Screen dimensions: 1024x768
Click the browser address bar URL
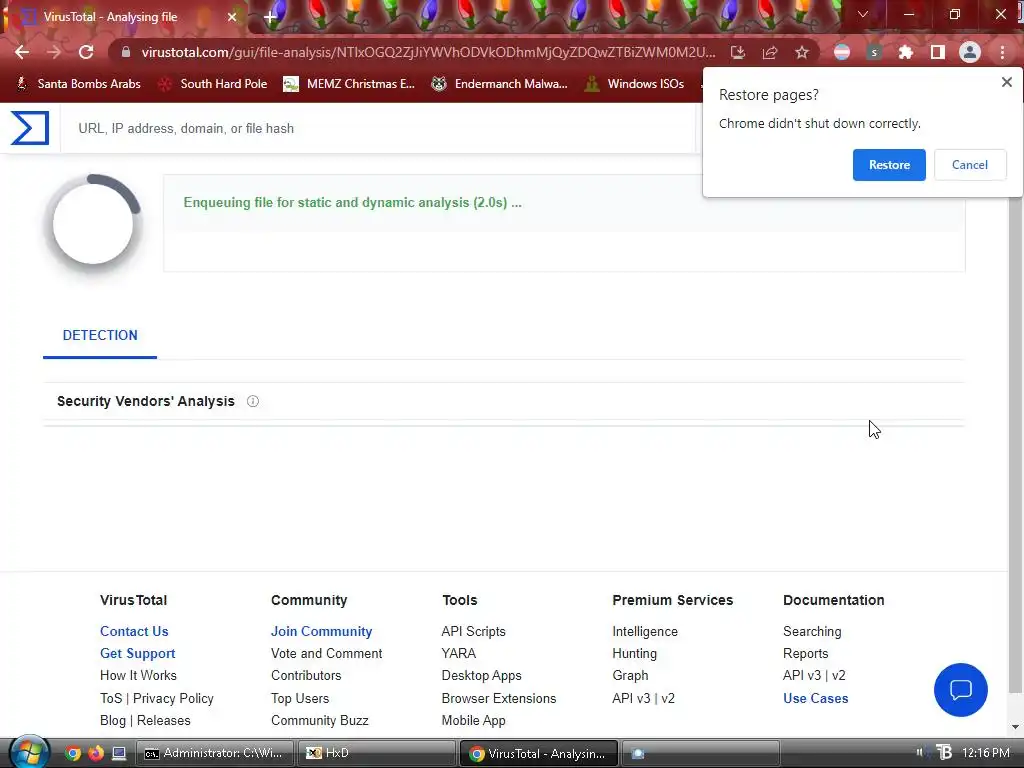[428, 52]
